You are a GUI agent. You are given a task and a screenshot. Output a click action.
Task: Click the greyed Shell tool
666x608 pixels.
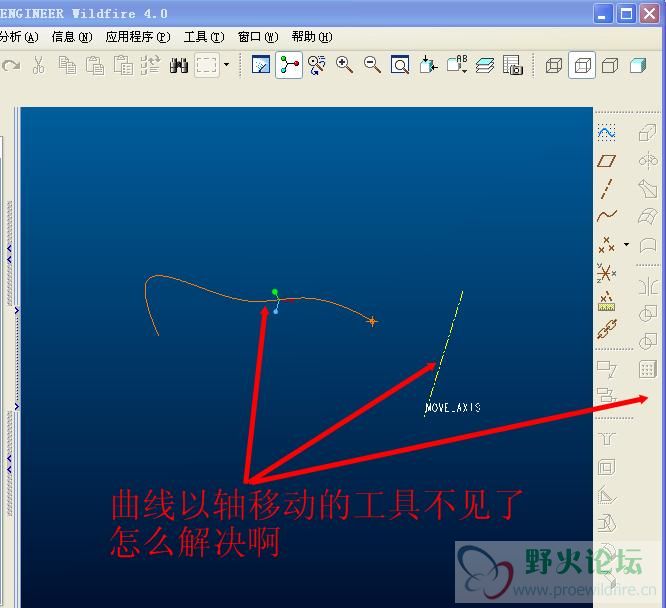pyautogui.click(x=607, y=467)
